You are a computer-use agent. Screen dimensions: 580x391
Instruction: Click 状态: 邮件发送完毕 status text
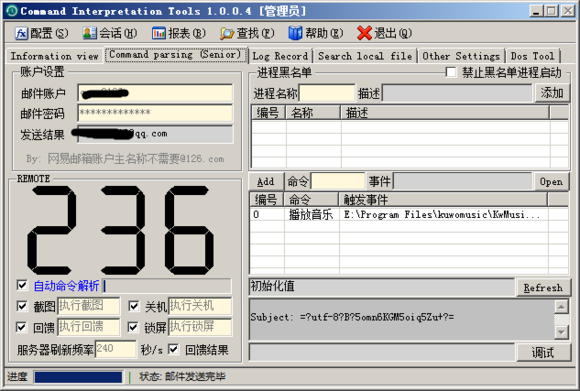point(182,377)
